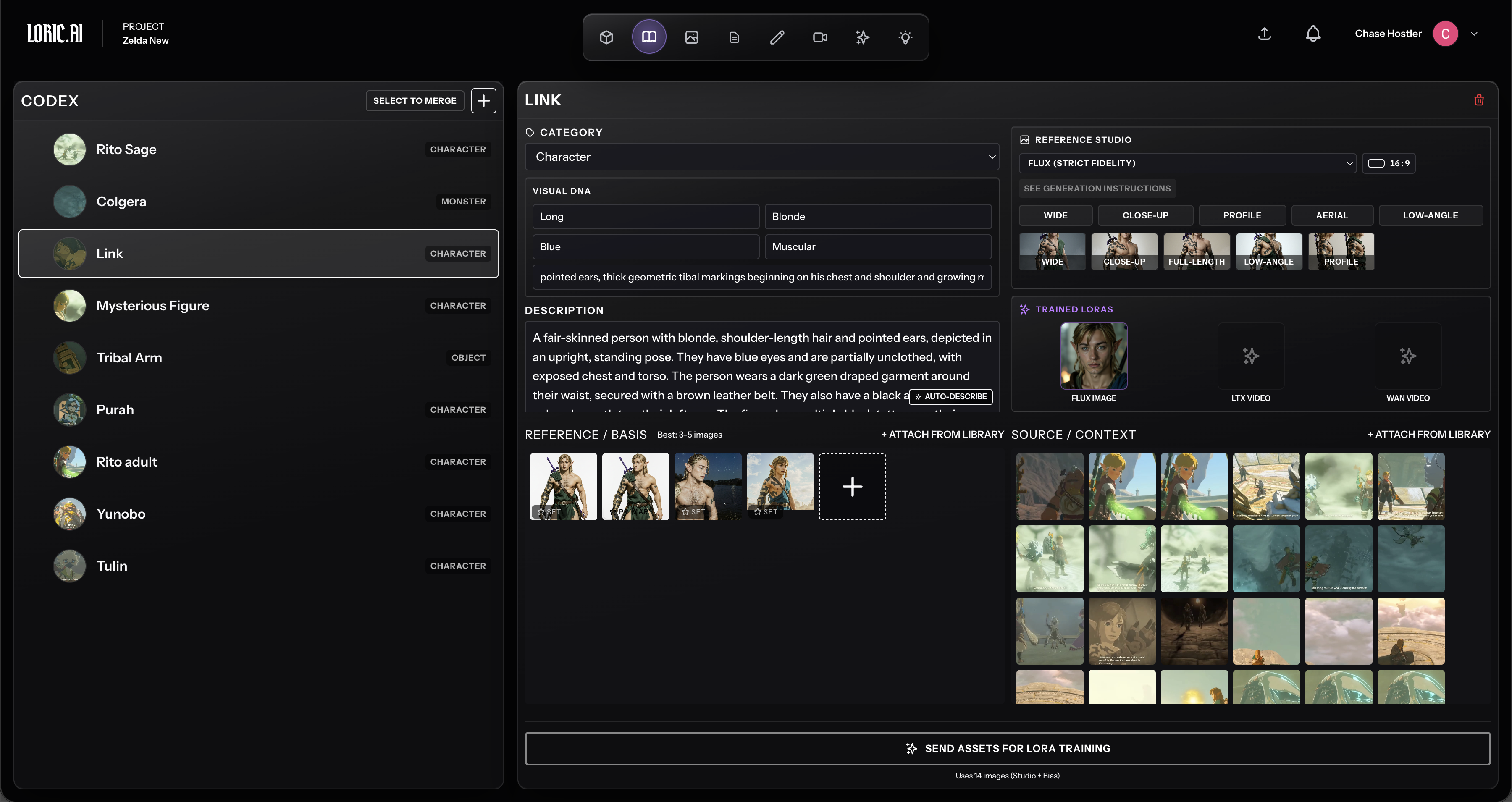Select the Codex book icon in toolbar
The image size is (1512, 802).
click(649, 37)
